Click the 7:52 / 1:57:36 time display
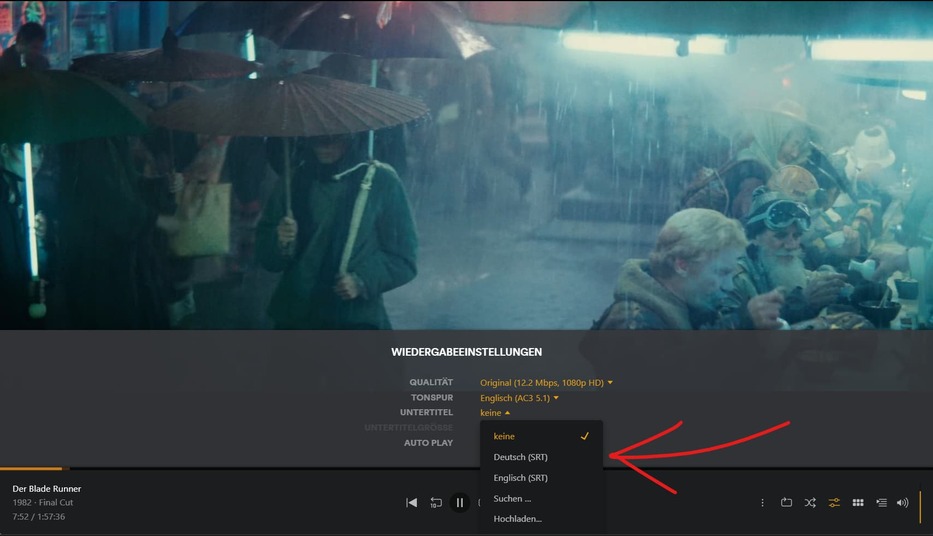933x536 pixels. pos(39,516)
